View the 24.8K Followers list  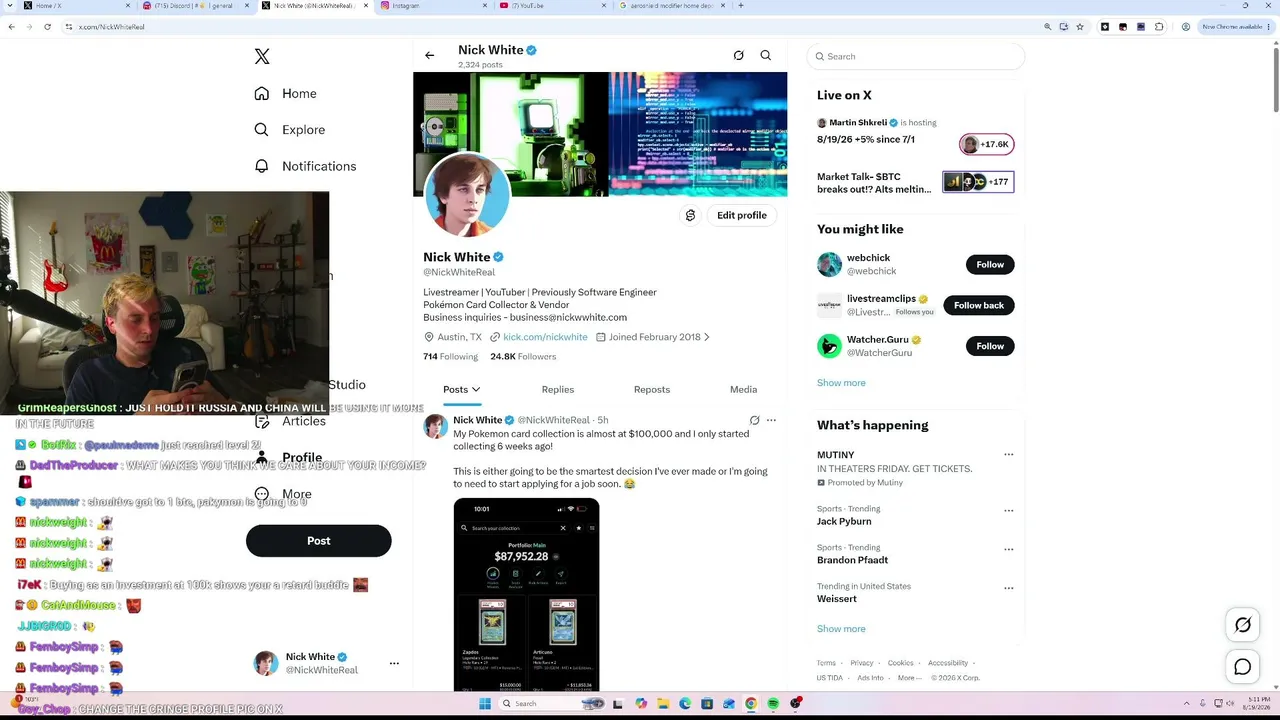pos(523,357)
